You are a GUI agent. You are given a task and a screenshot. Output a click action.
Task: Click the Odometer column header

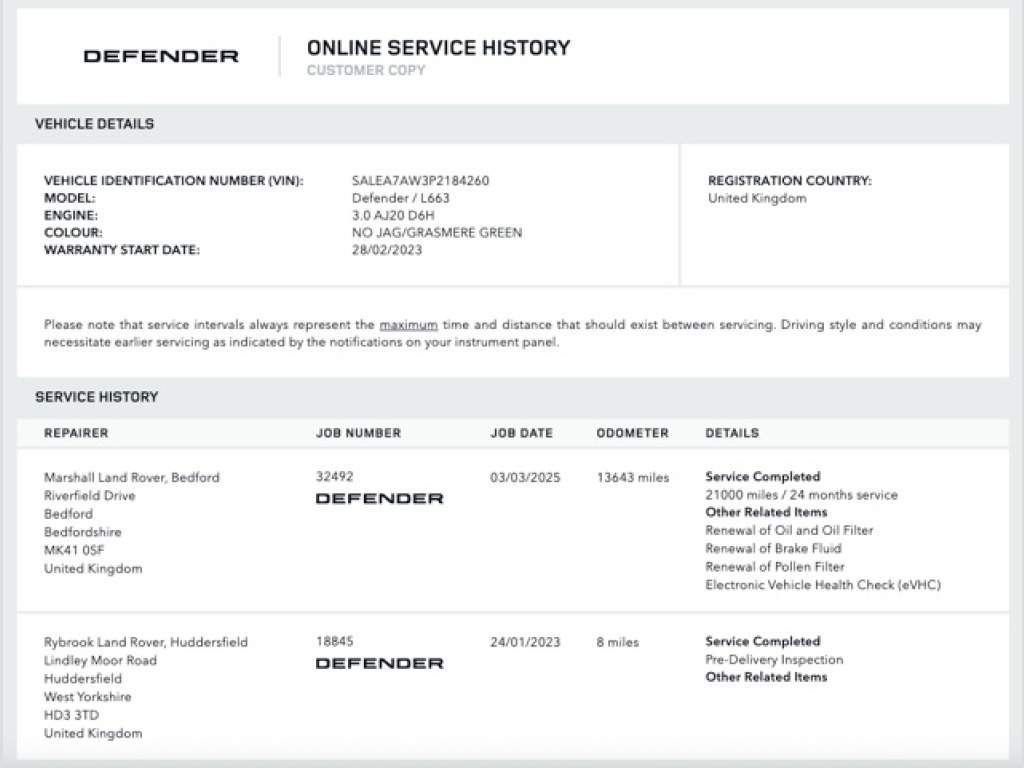632,433
